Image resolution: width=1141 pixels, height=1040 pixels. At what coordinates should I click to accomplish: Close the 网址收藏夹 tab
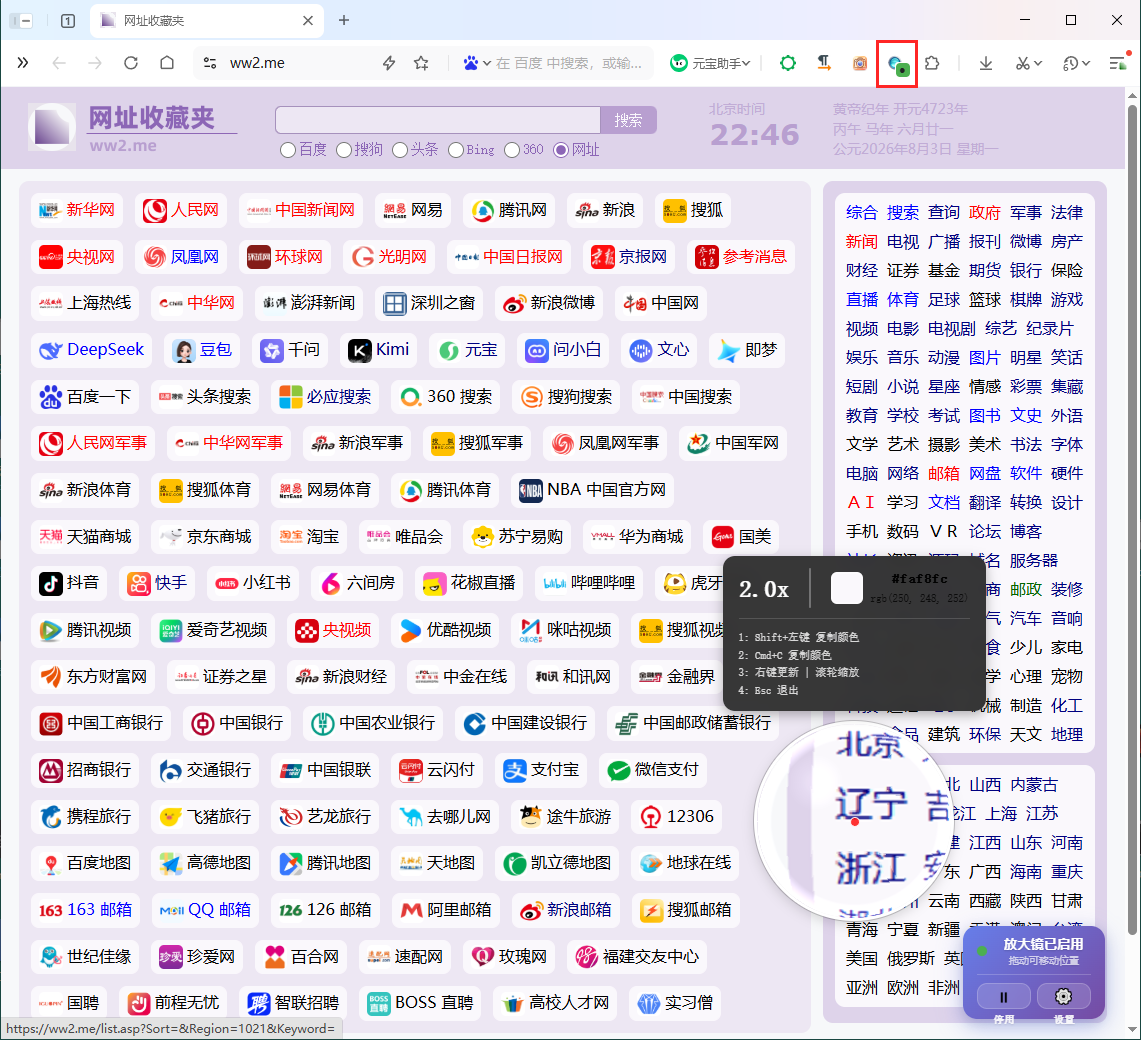click(308, 20)
